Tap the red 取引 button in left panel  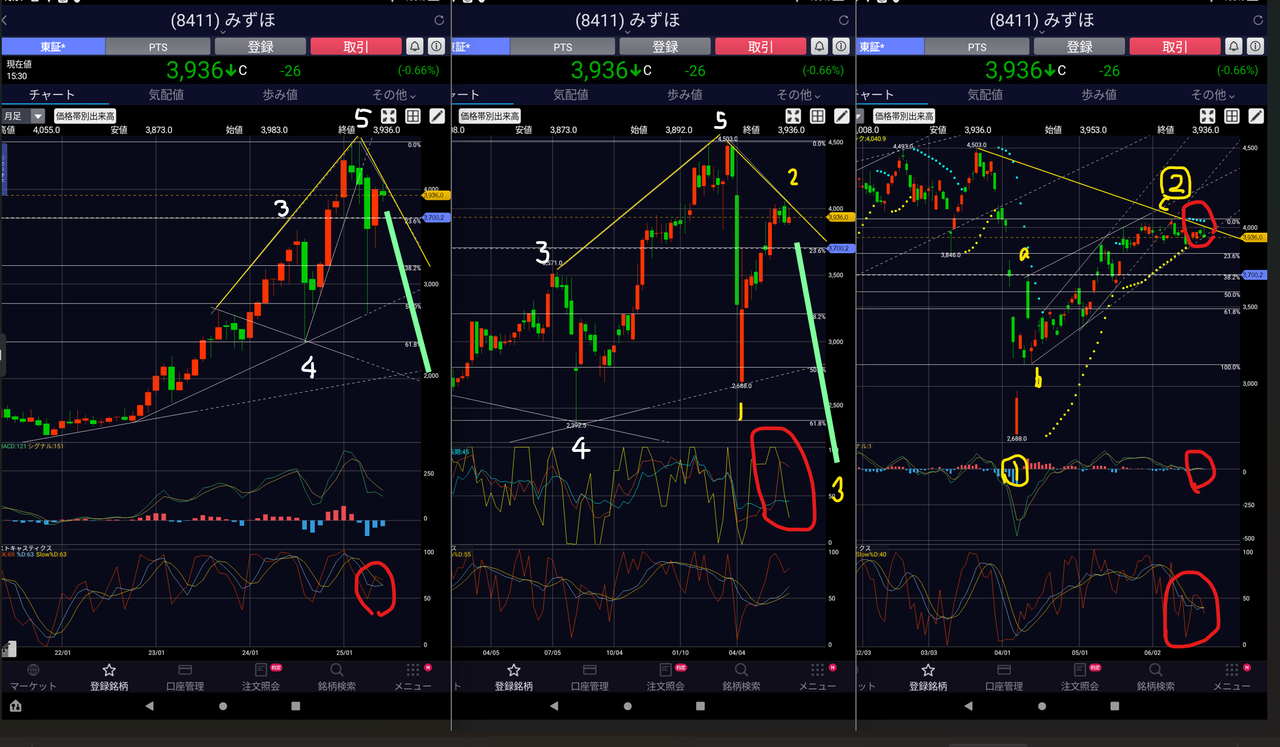(x=355, y=46)
